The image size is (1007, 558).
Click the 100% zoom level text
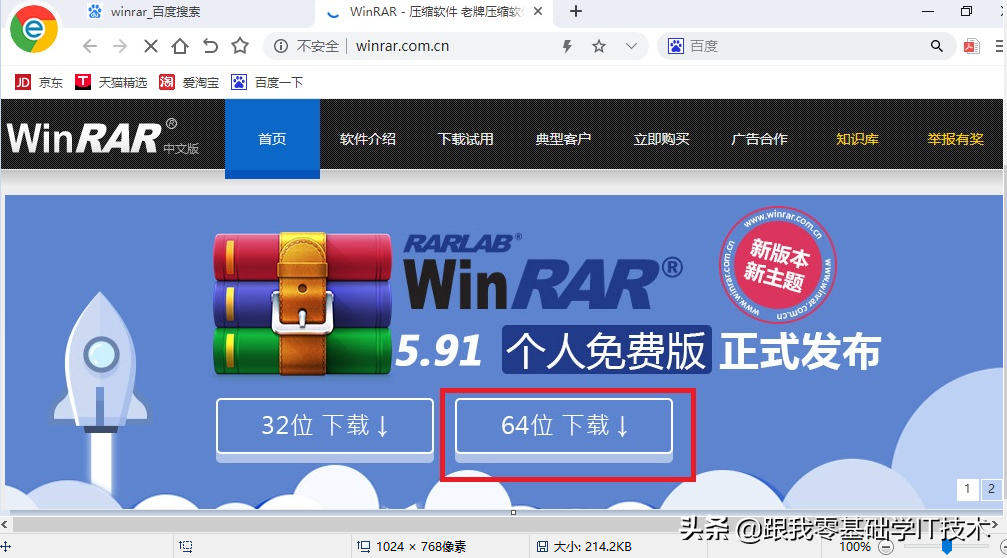coord(855,547)
